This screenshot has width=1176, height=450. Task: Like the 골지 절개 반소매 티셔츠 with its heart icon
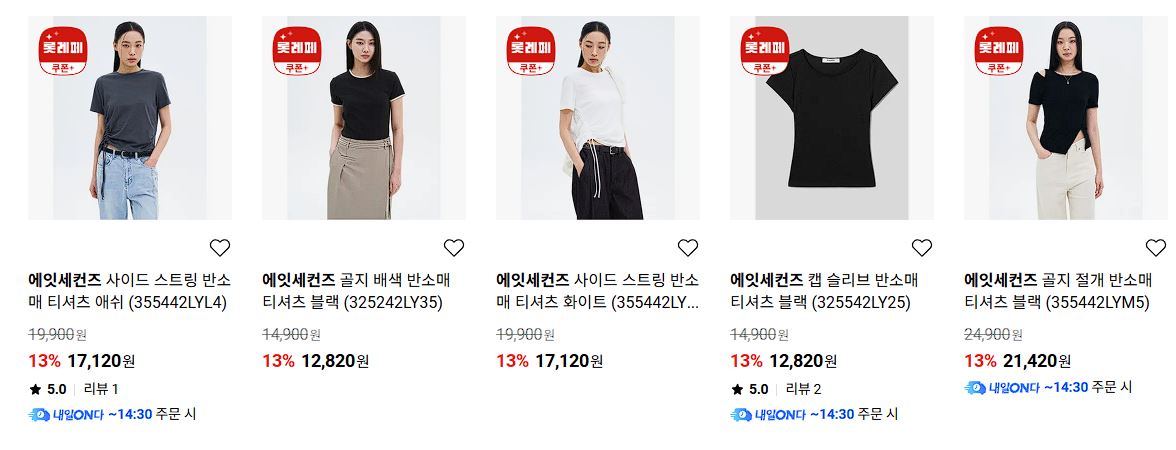click(x=1156, y=248)
